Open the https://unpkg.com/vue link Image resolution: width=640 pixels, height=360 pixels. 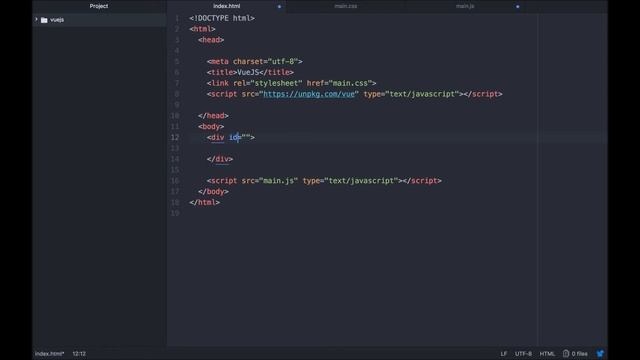(x=309, y=94)
